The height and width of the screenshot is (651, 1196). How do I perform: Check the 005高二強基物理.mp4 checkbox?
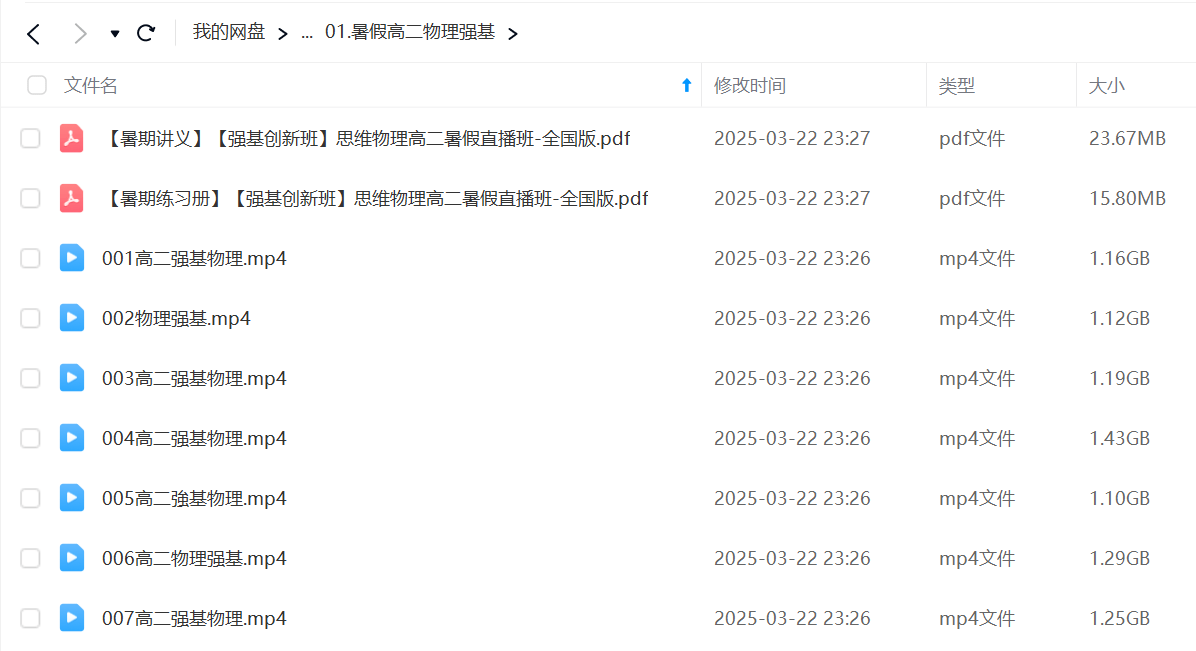31,498
